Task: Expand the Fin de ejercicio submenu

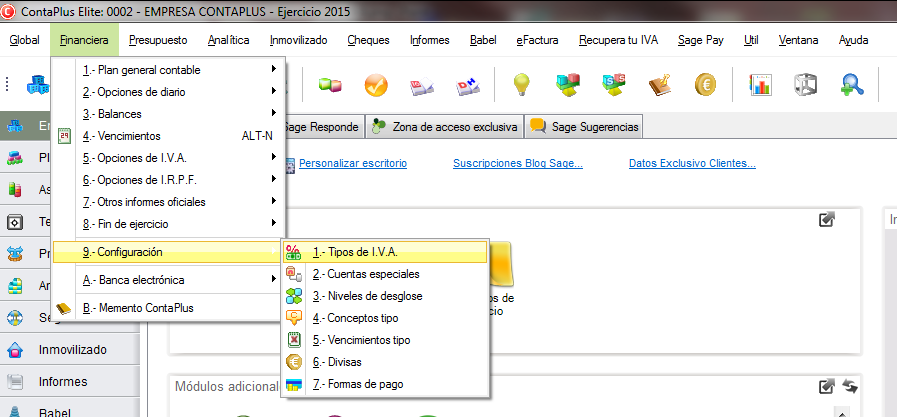Action: click(275, 223)
